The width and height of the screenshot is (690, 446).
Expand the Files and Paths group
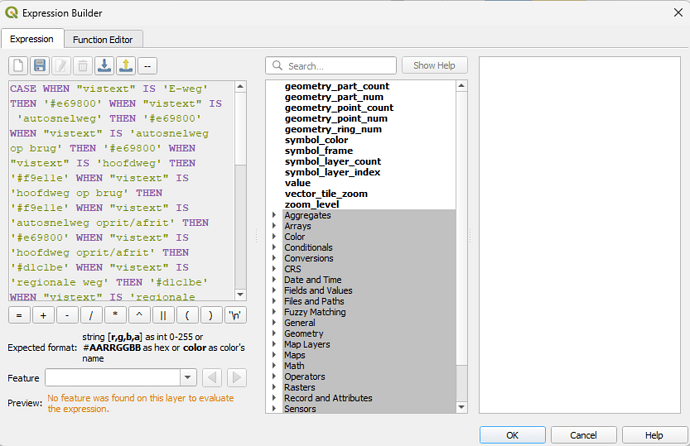(274, 301)
